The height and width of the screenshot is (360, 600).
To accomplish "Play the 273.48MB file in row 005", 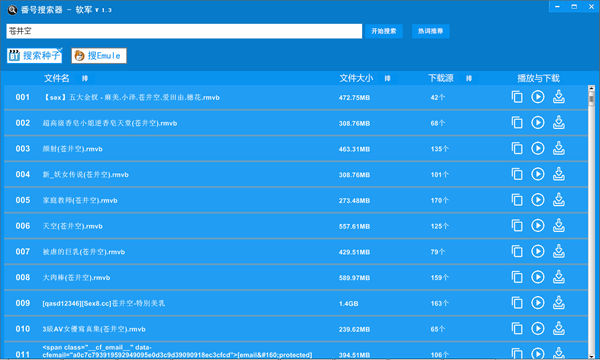I will click(x=538, y=200).
